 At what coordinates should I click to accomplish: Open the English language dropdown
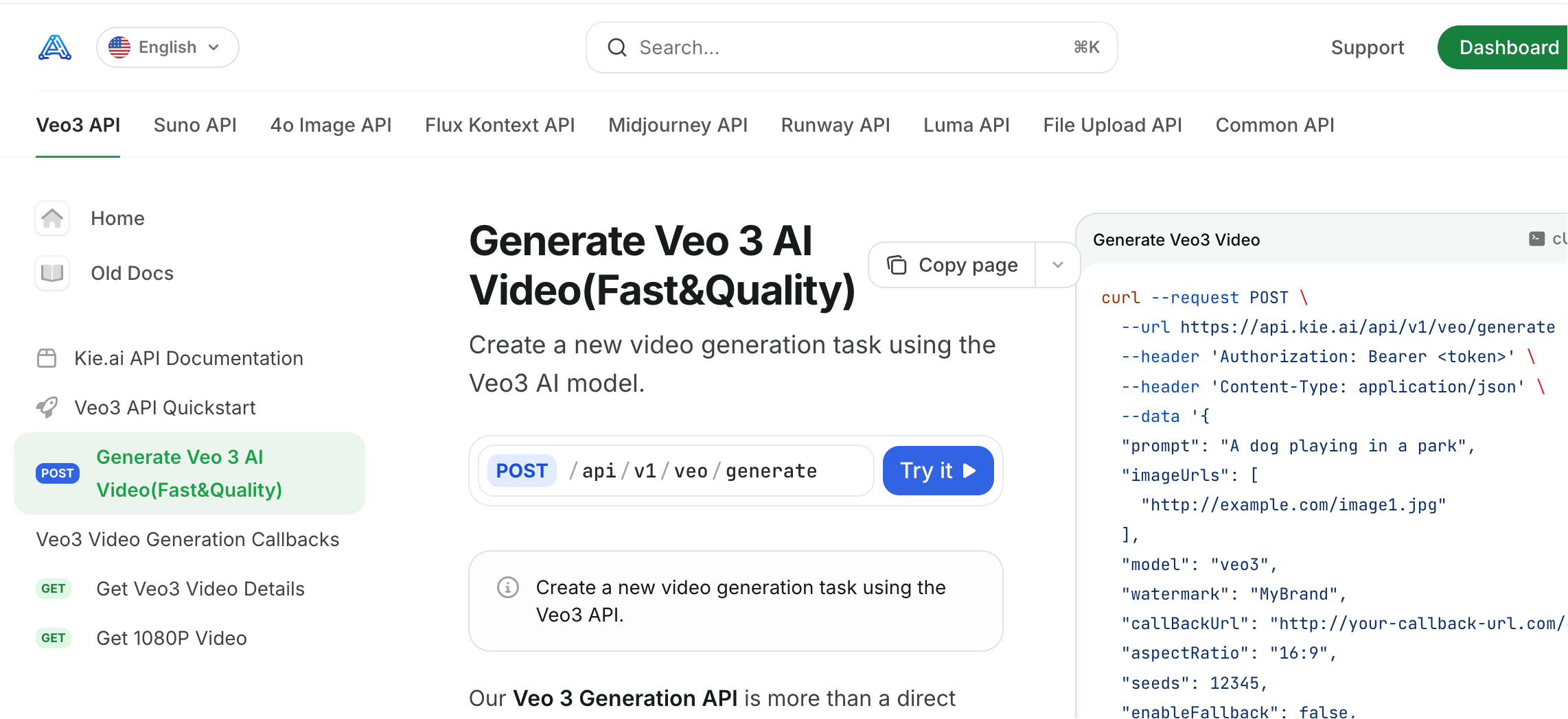click(168, 47)
